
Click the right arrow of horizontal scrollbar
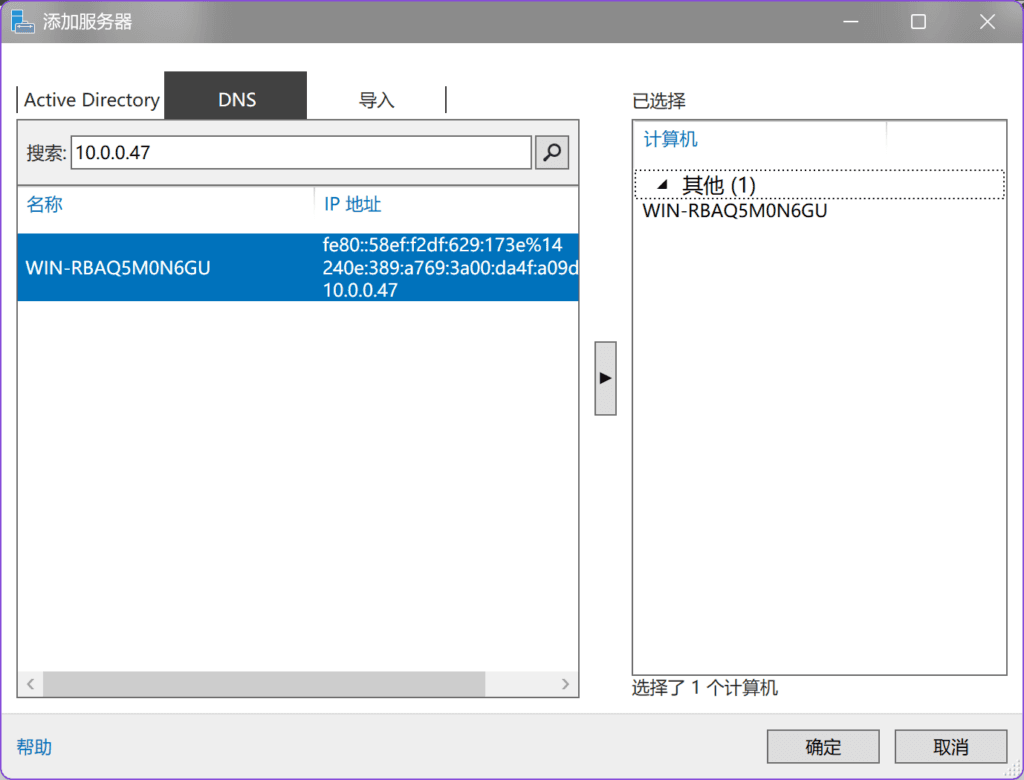click(x=565, y=684)
